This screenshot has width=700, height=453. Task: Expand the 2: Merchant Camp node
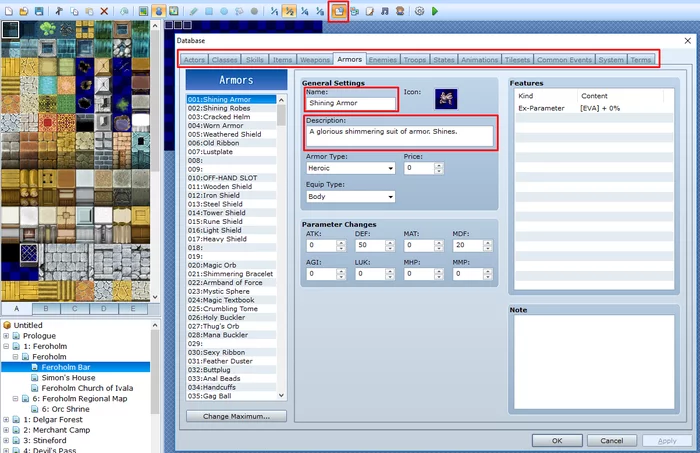click(6, 430)
